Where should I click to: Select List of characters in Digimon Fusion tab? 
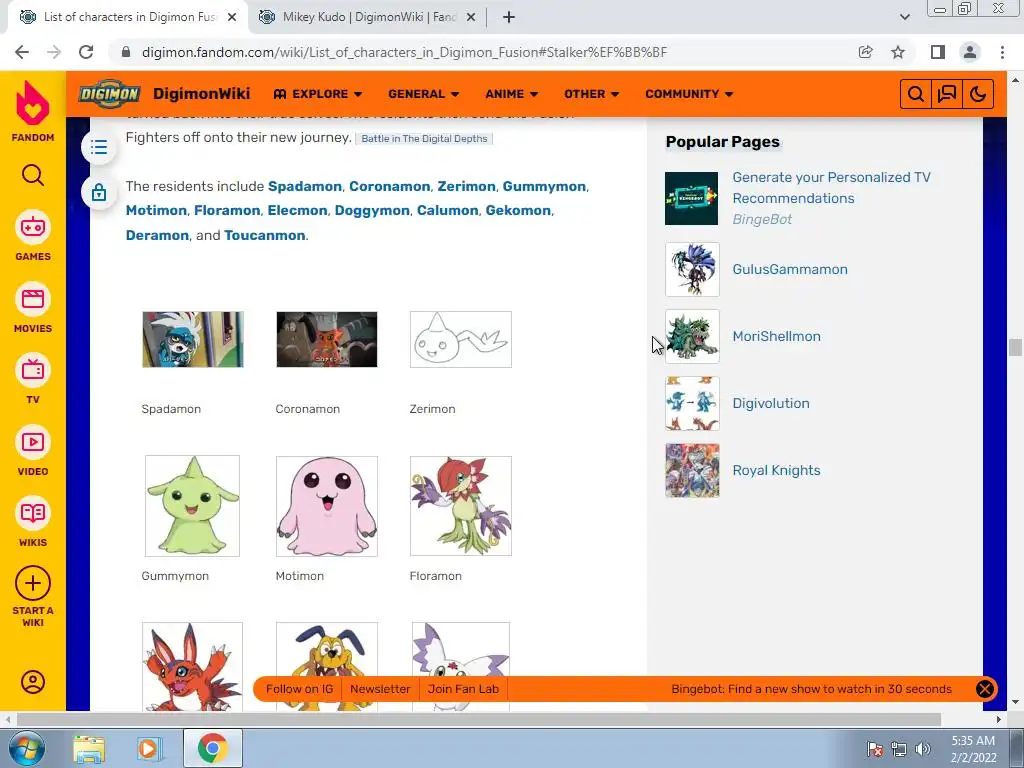click(128, 17)
